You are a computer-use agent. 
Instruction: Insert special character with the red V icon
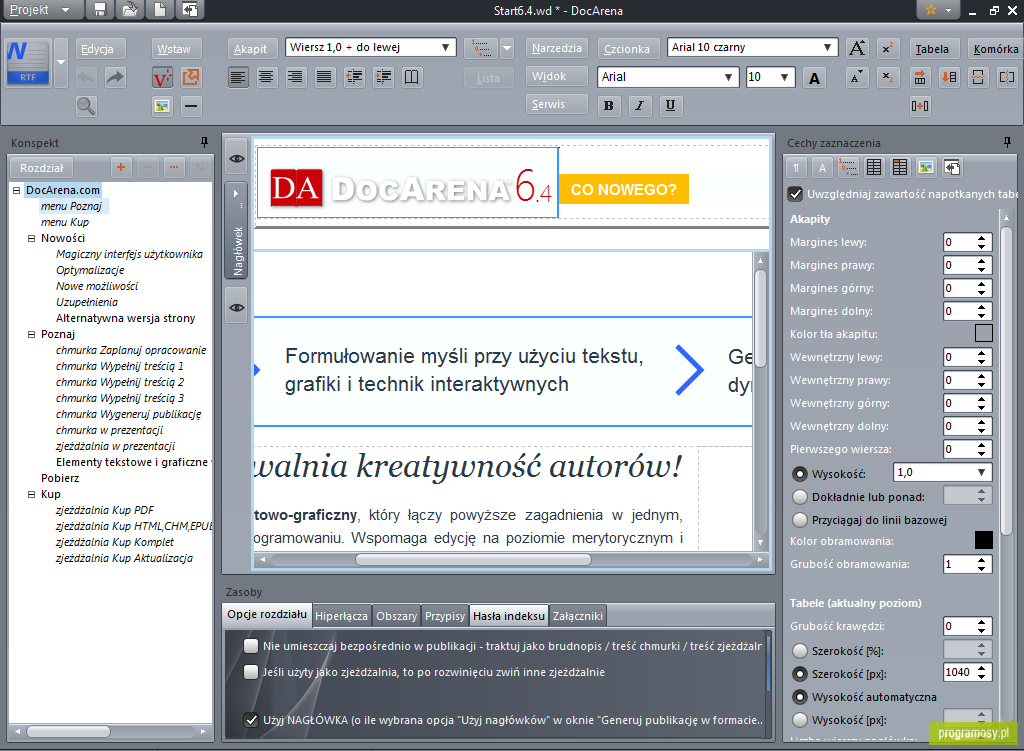pyautogui.click(x=162, y=78)
